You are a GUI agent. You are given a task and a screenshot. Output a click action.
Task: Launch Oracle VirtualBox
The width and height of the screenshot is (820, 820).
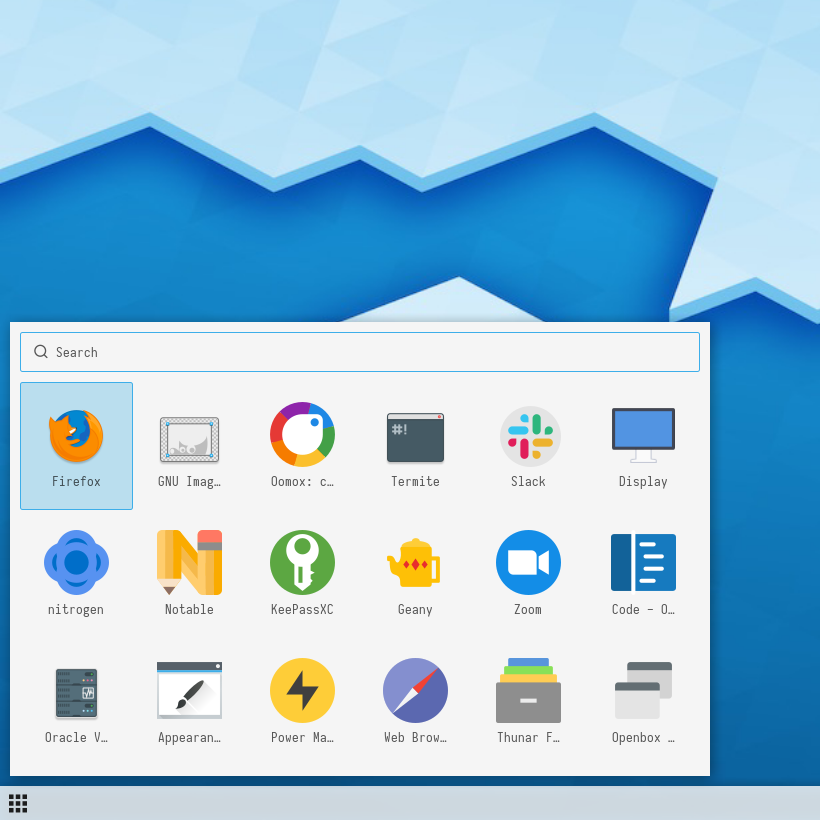pyautogui.click(x=76, y=701)
